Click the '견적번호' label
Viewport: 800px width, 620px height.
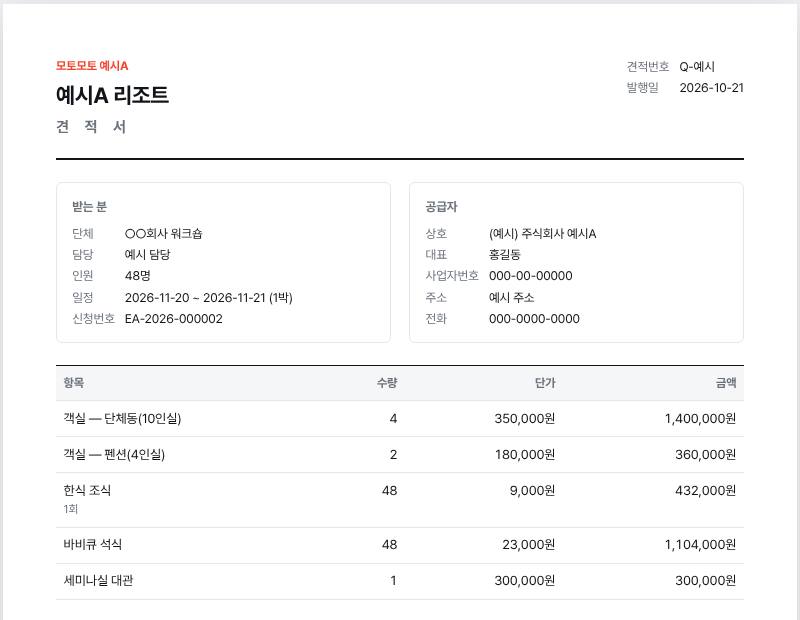click(647, 66)
